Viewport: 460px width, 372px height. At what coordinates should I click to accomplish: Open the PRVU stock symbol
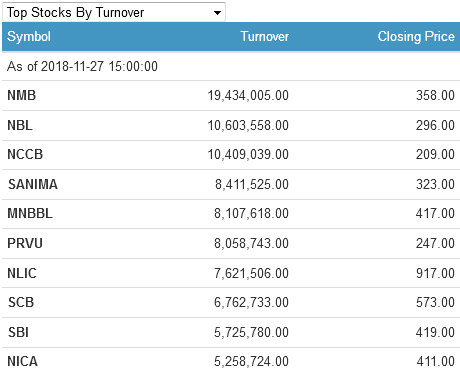click(25, 243)
